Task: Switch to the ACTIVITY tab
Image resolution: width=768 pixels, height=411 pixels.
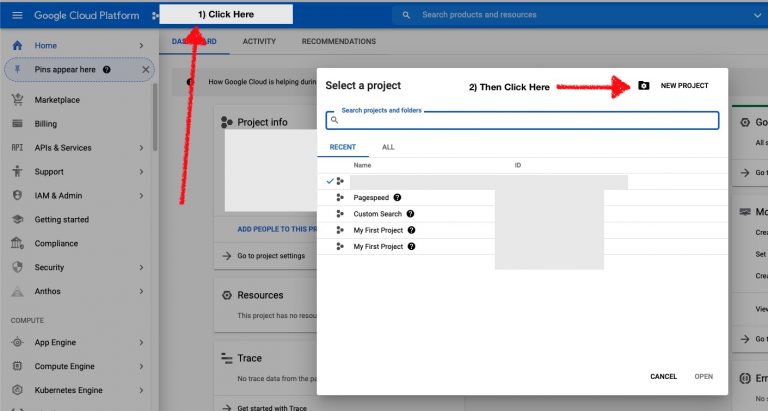Action: pyautogui.click(x=259, y=42)
